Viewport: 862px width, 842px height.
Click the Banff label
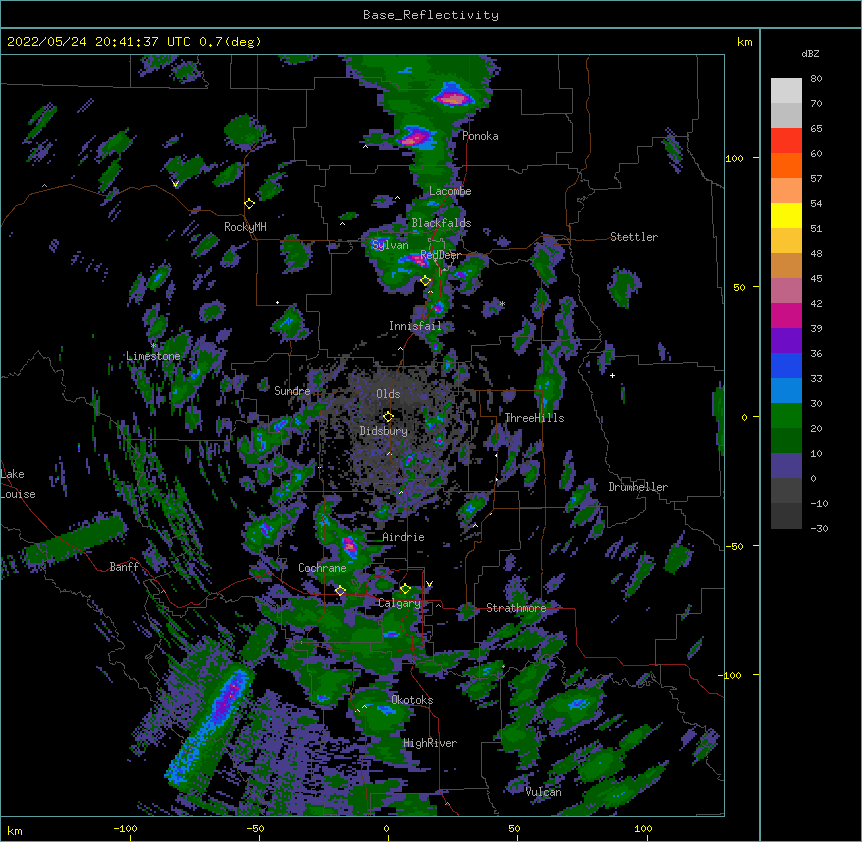coord(124,567)
